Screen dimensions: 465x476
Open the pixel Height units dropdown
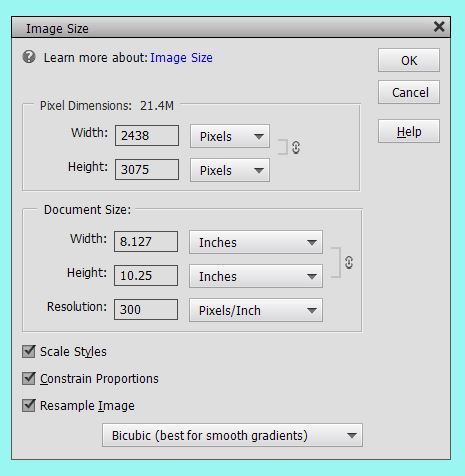click(230, 170)
